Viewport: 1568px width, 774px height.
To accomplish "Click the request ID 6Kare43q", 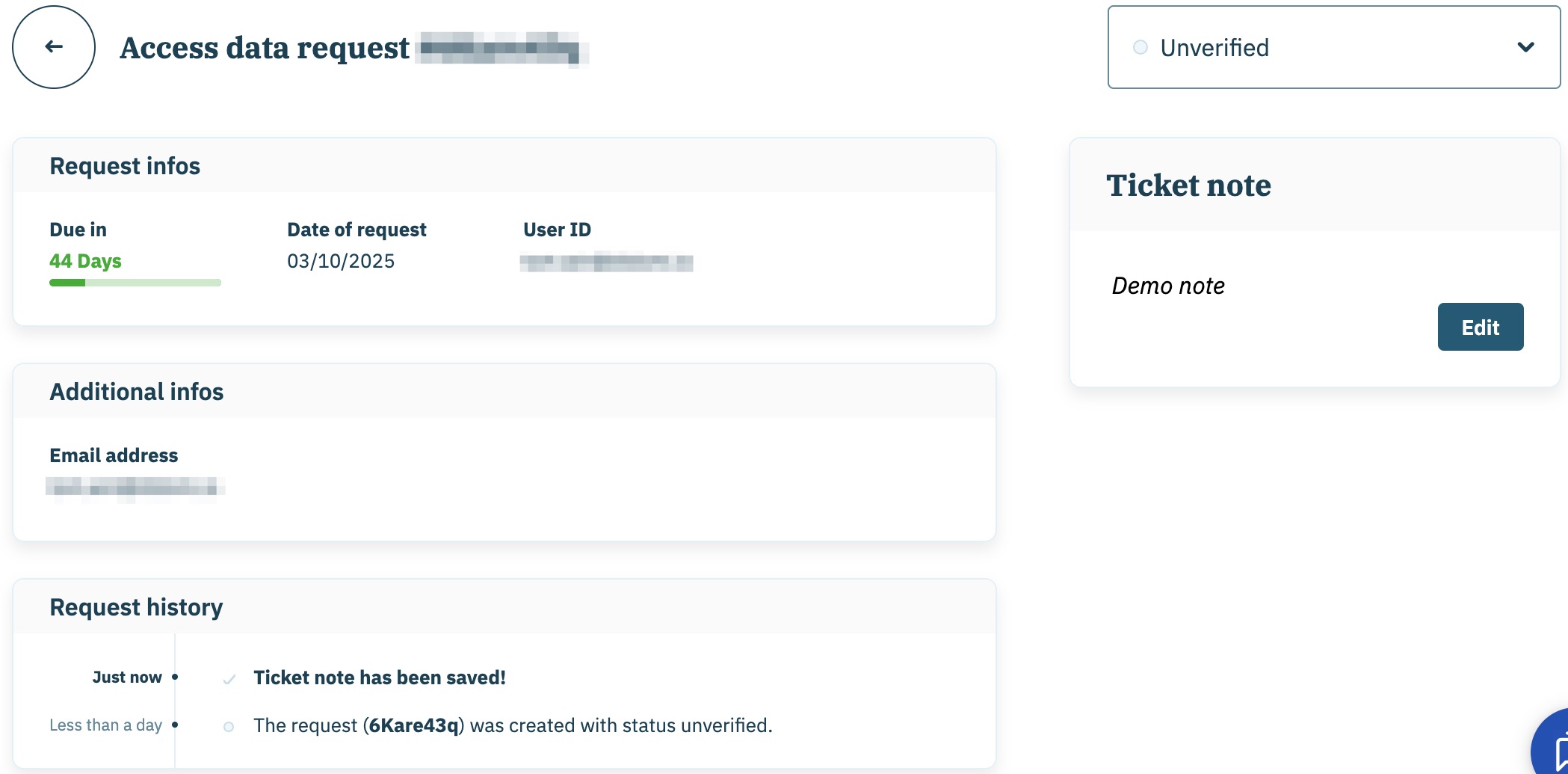I will (x=413, y=725).
